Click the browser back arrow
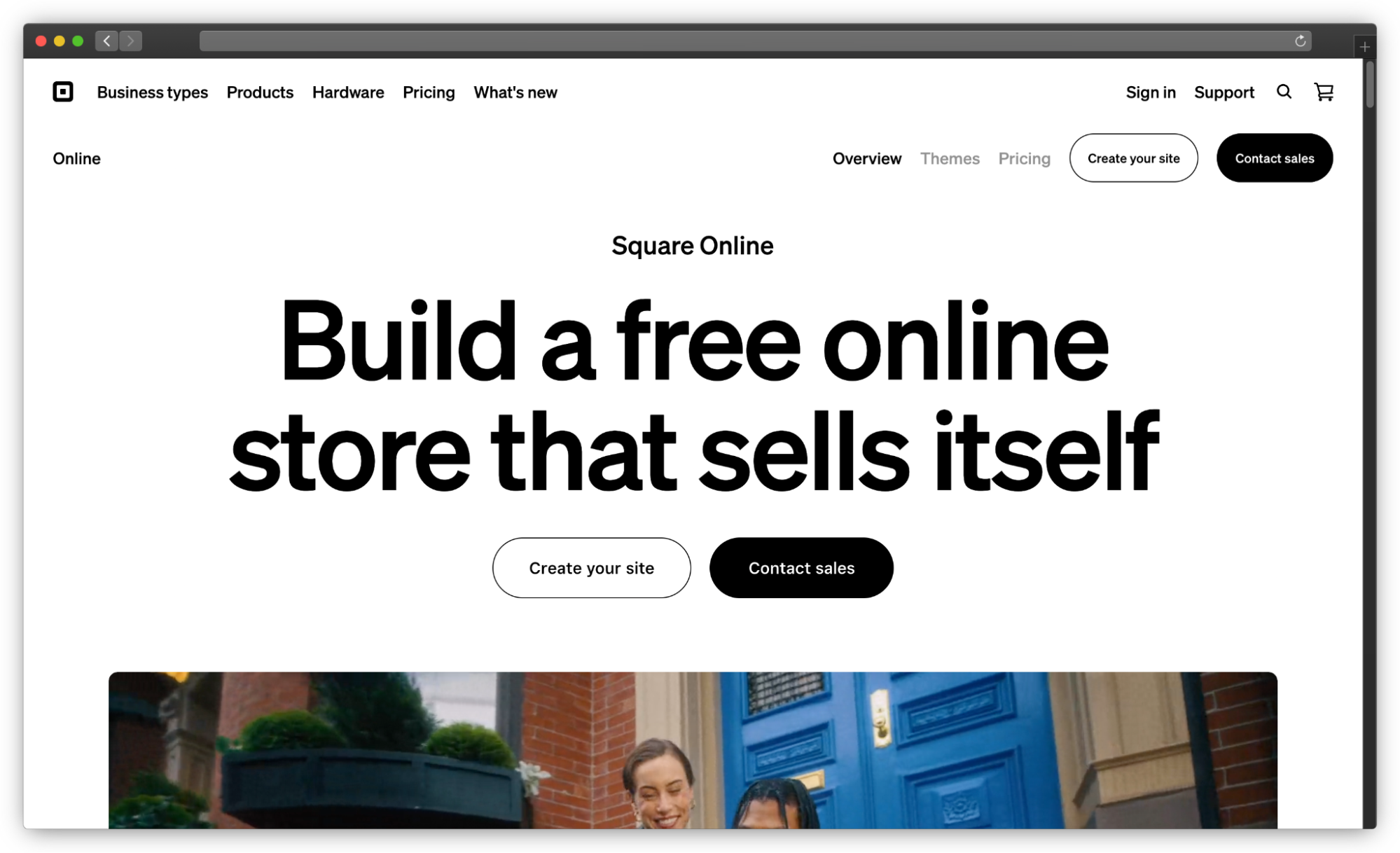The height and width of the screenshot is (853, 1400). (106, 41)
